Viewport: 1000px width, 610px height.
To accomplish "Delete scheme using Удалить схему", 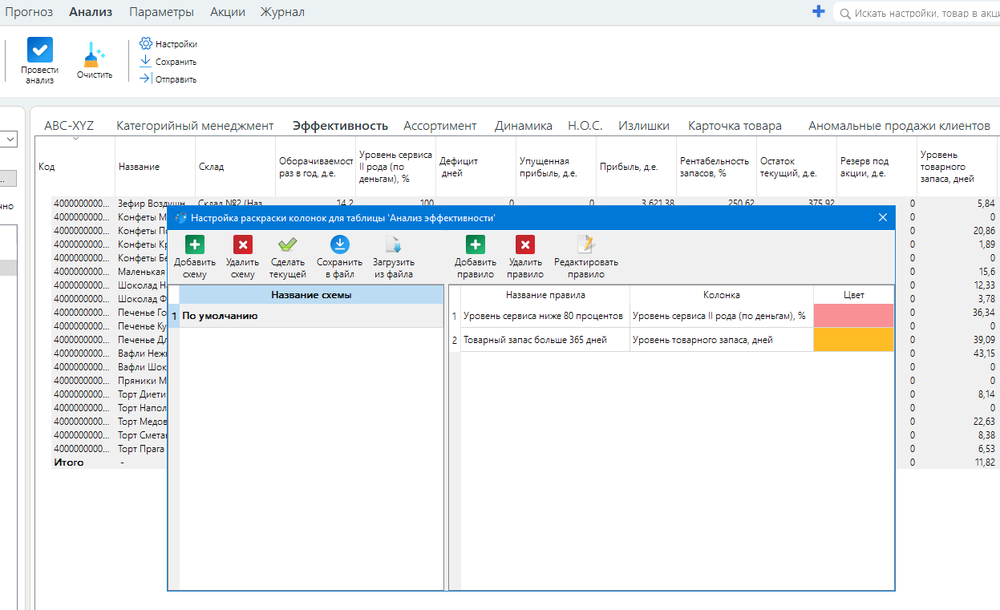I will click(x=242, y=246).
